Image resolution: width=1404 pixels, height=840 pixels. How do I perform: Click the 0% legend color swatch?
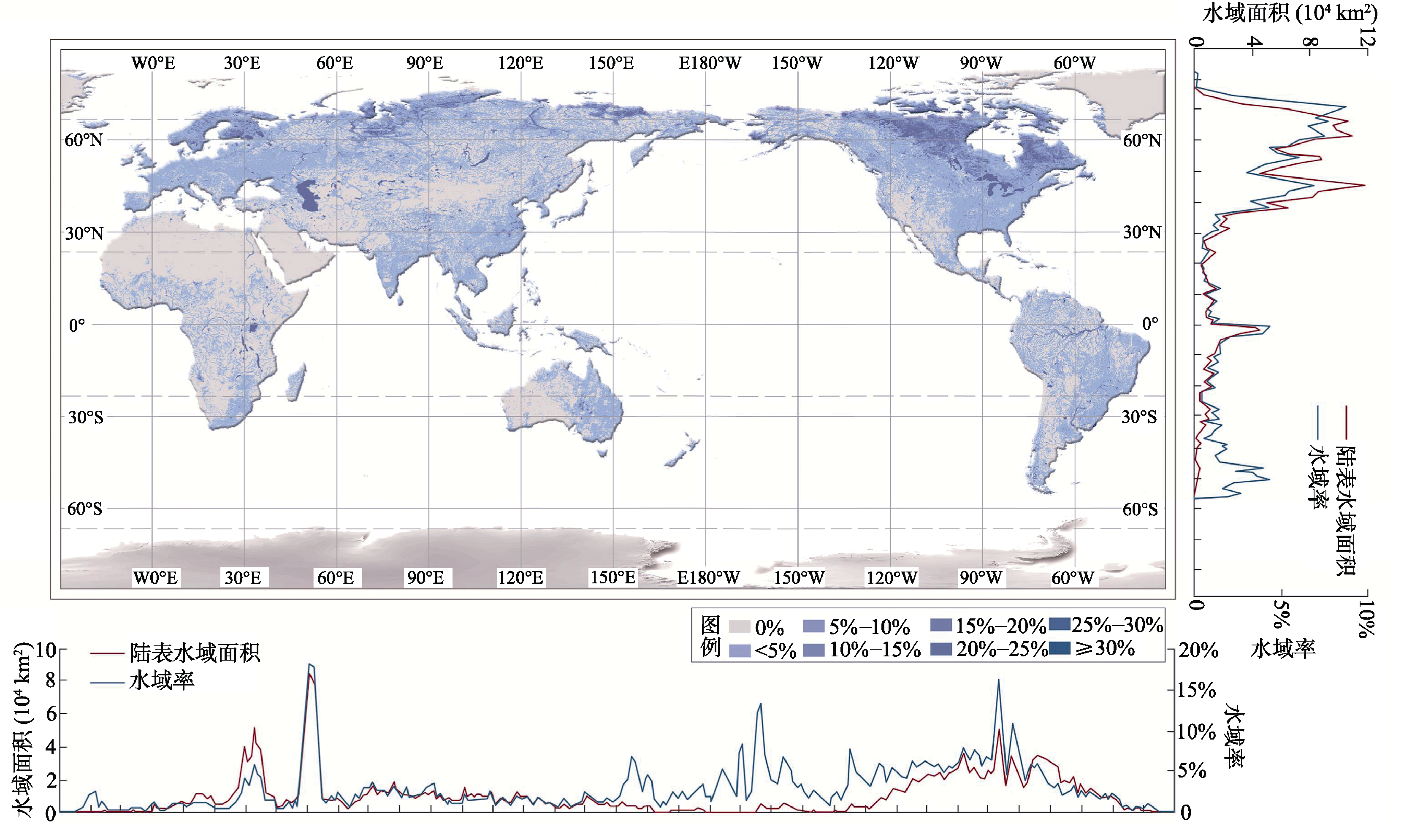(739, 627)
